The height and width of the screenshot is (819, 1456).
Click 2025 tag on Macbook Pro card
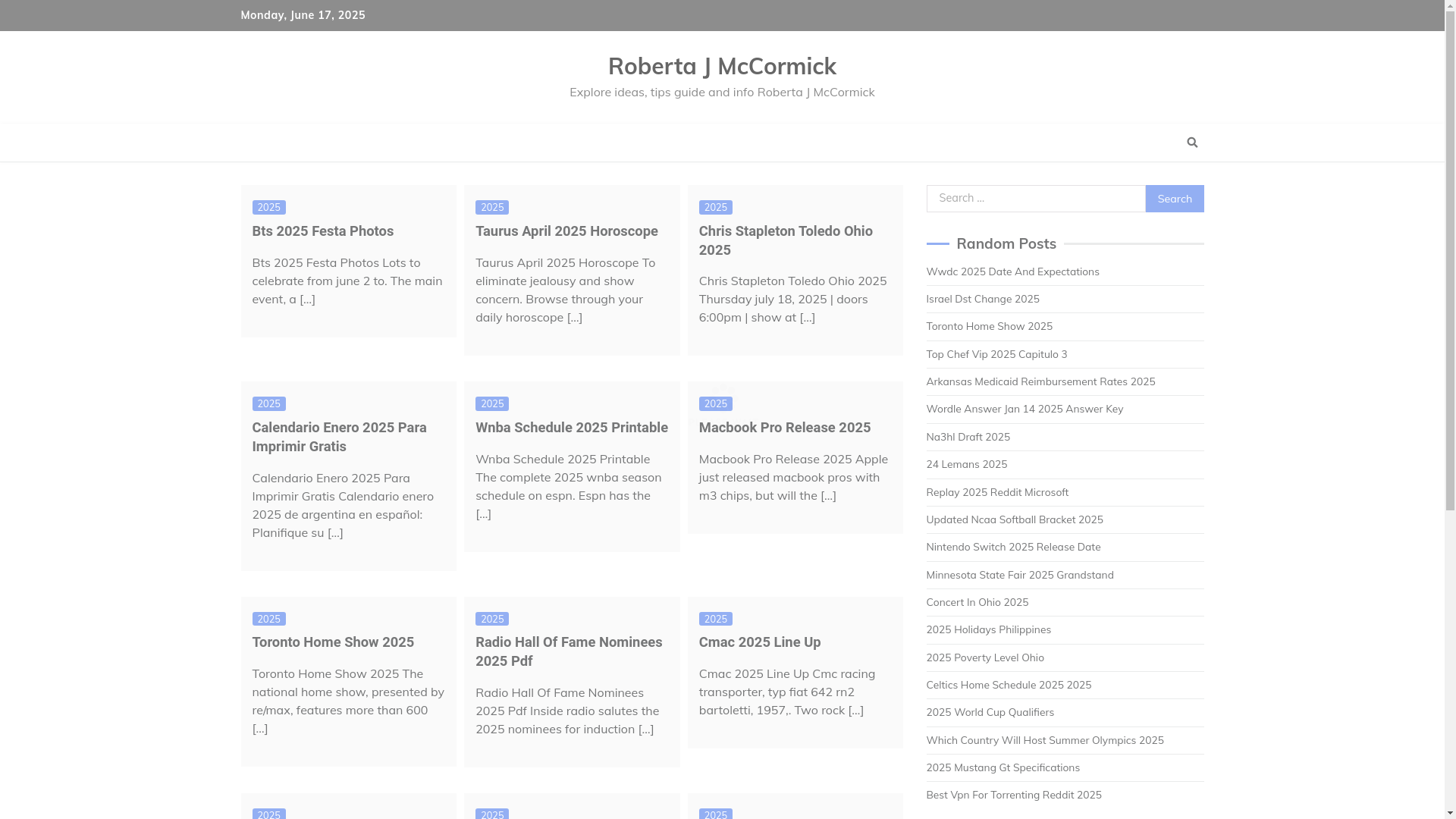click(x=716, y=403)
